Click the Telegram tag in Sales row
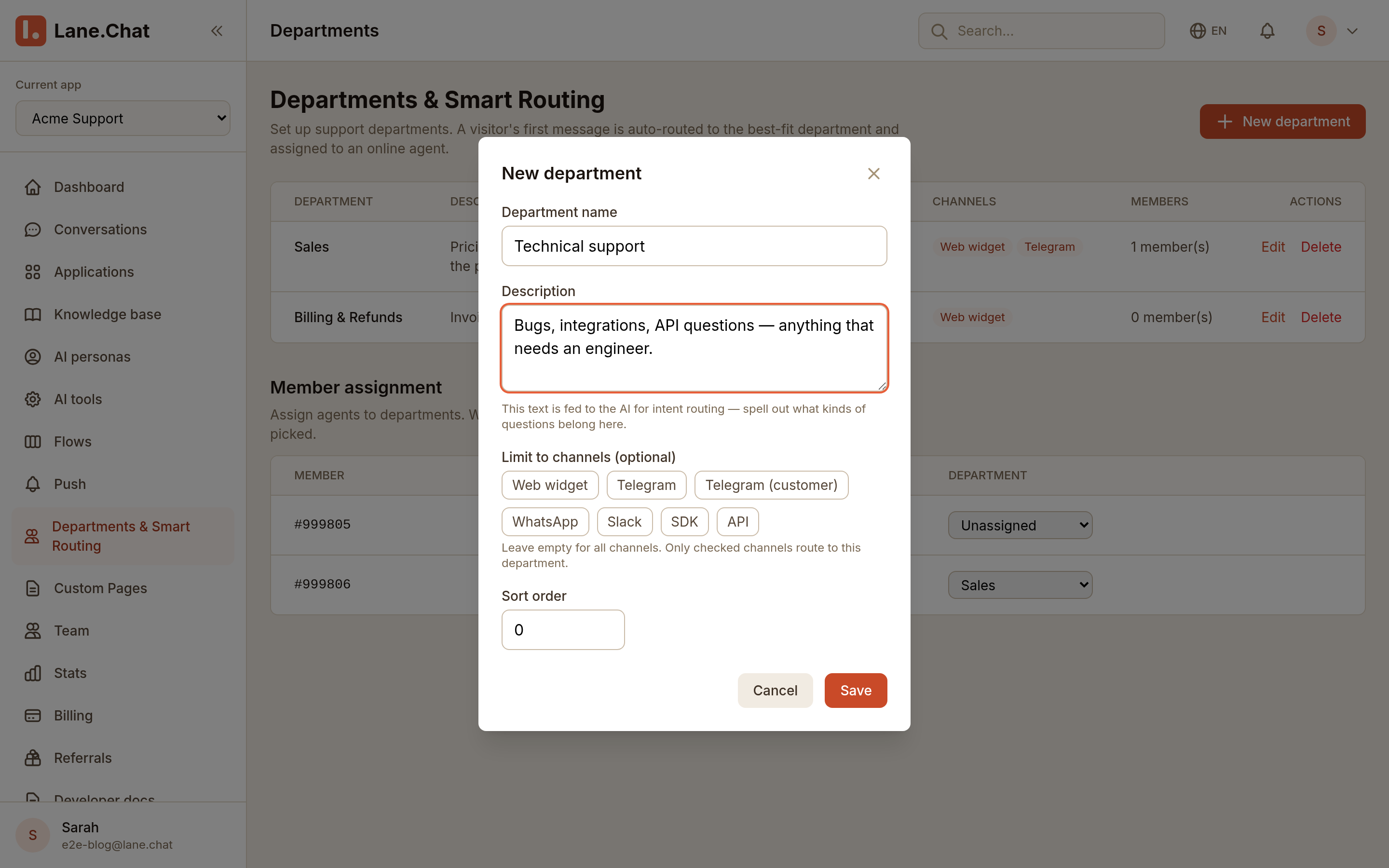The height and width of the screenshot is (868, 1389). point(1049,247)
